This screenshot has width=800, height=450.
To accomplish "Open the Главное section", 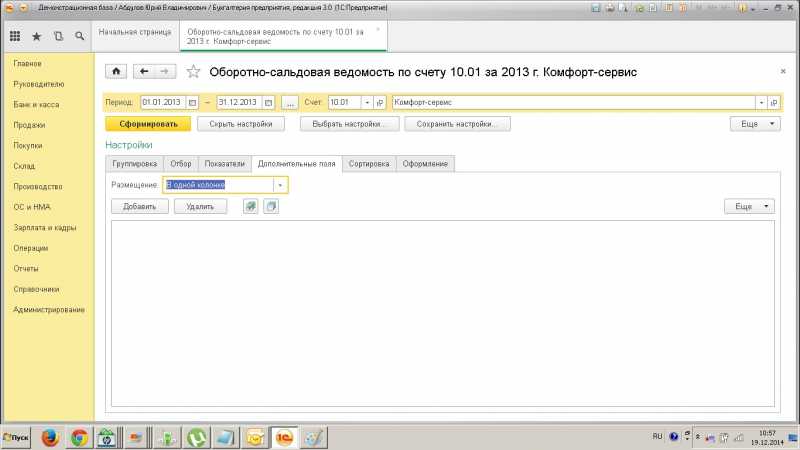I will [x=27, y=64].
